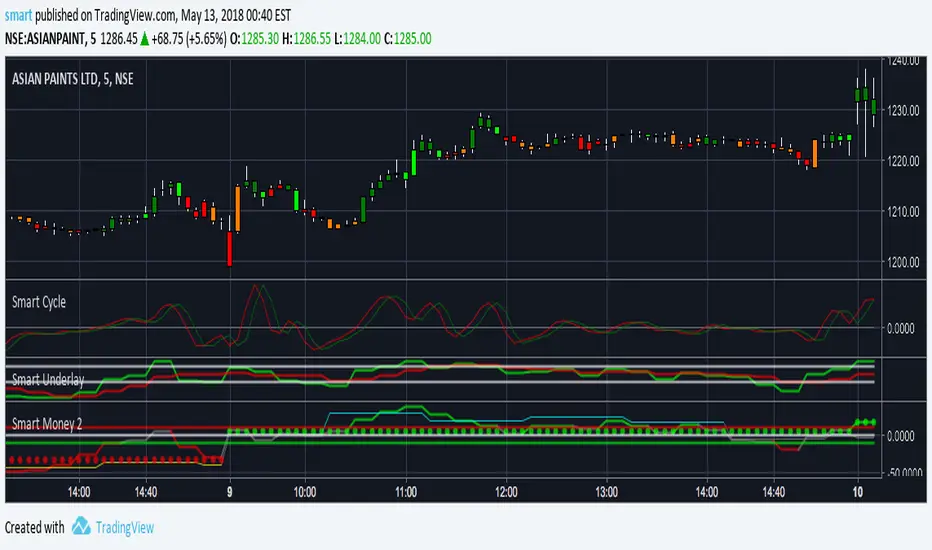
Task: Select the Smart Money 2 indicator label
Action: pos(47,424)
